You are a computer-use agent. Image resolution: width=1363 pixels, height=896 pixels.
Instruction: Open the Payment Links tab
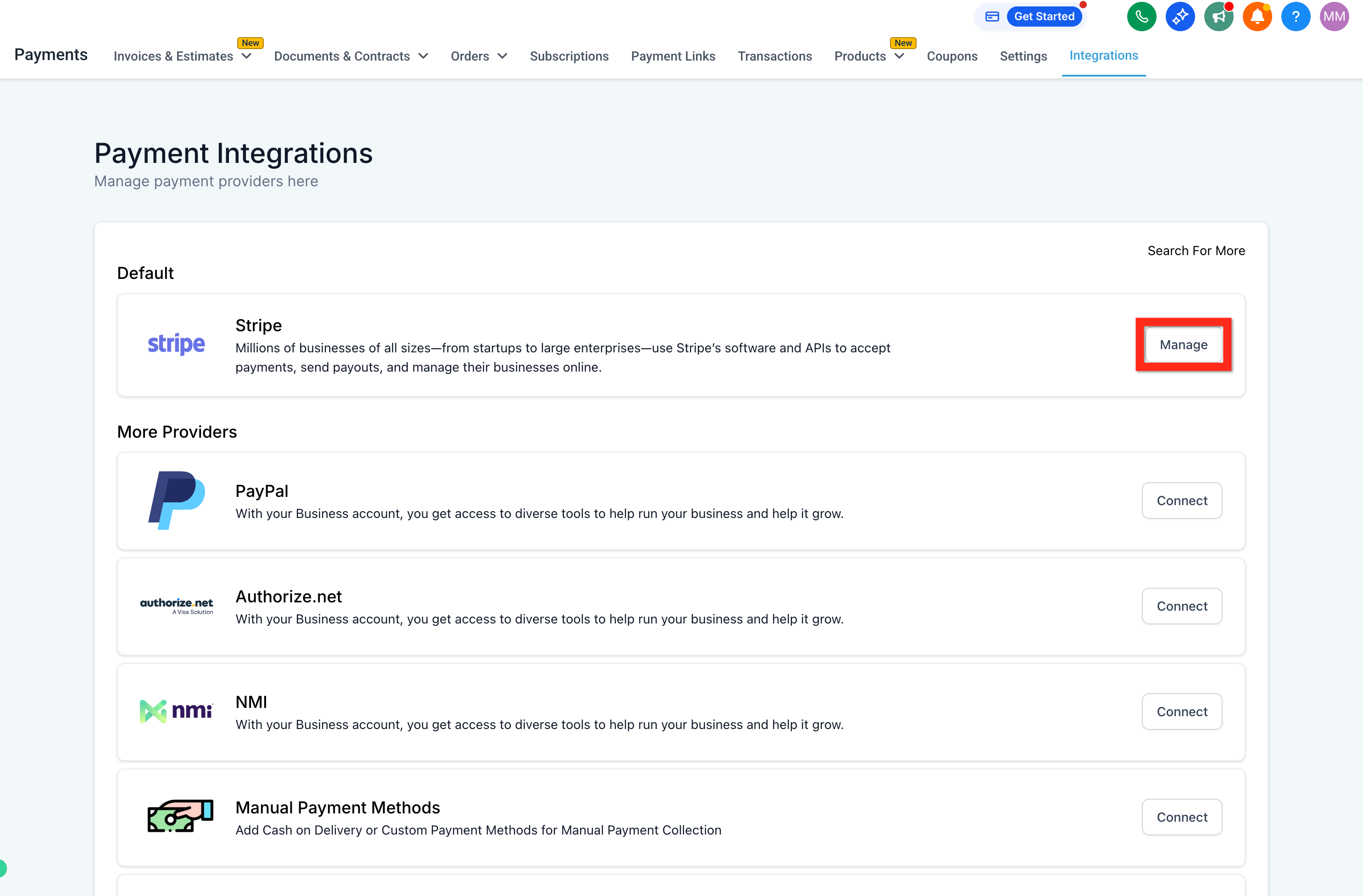click(x=673, y=56)
